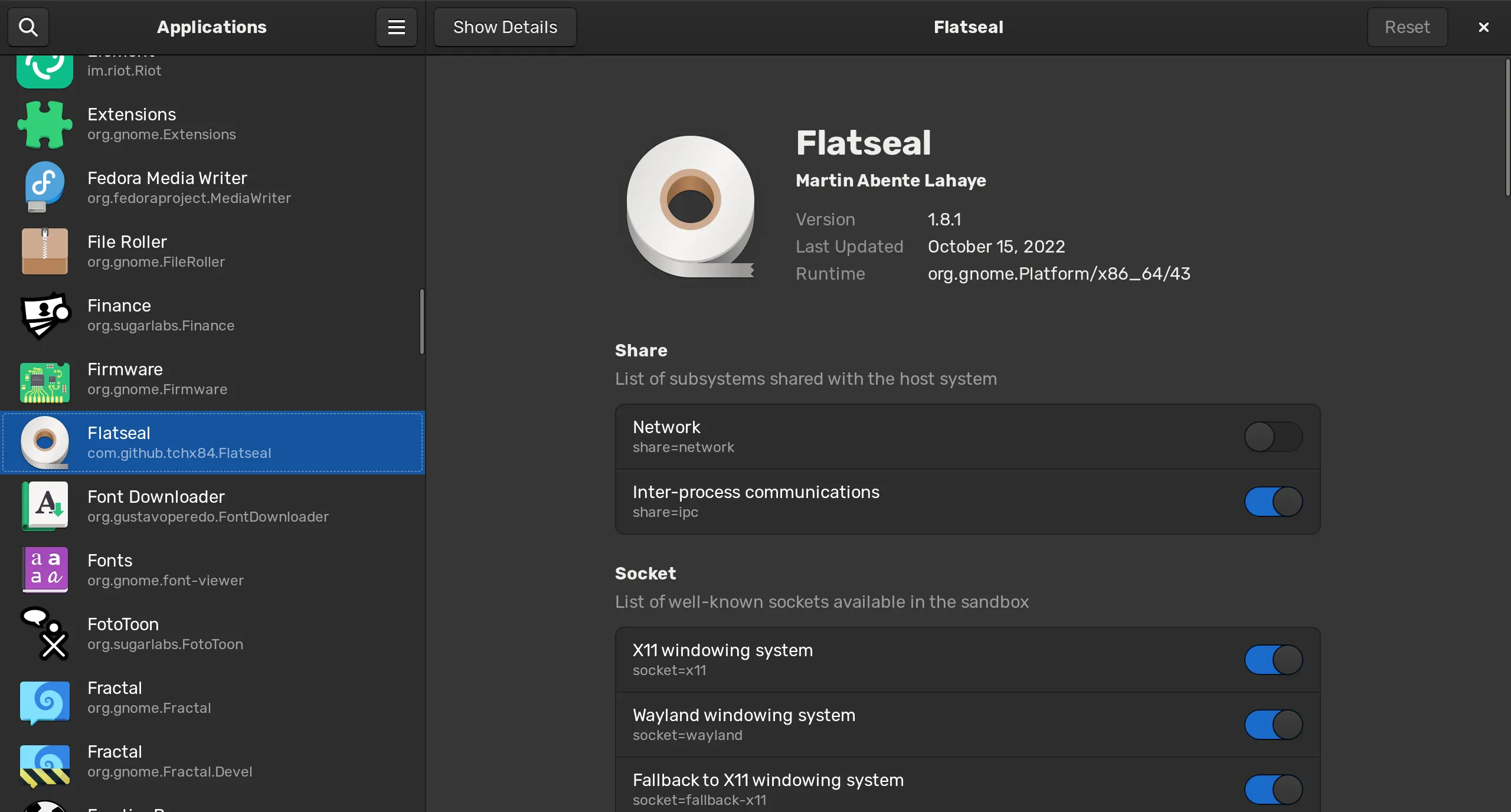The height and width of the screenshot is (812, 1511).
Task: Click the org.gnome.Platform/x86_64/43 runtime value
Action: [x=1059, y=274]
